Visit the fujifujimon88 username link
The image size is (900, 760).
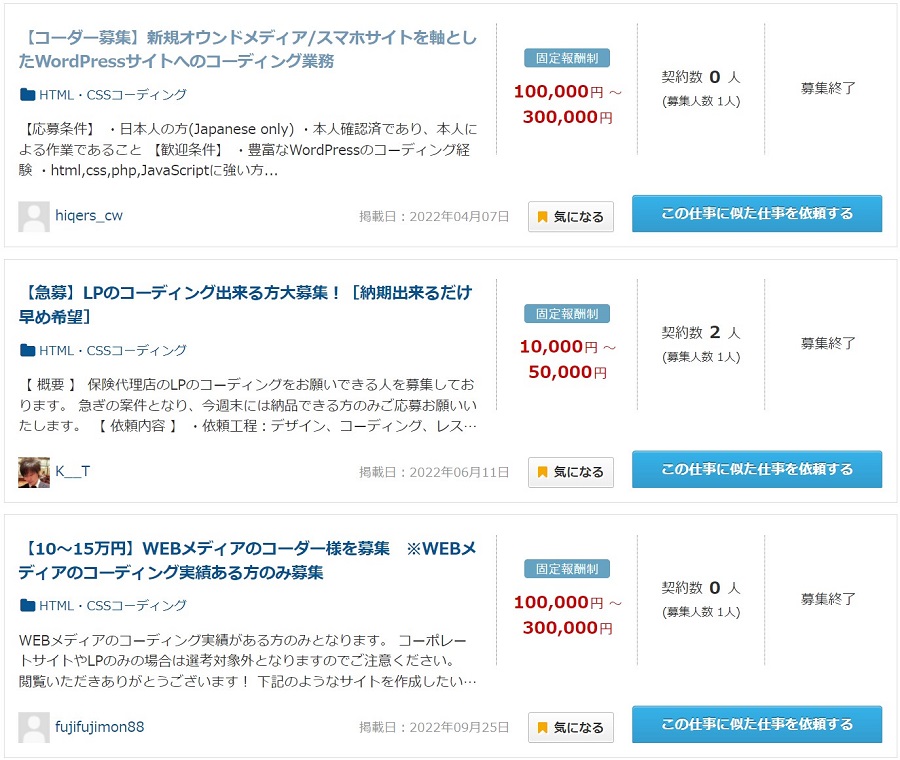pyautogui.click(x=99, y=727)
